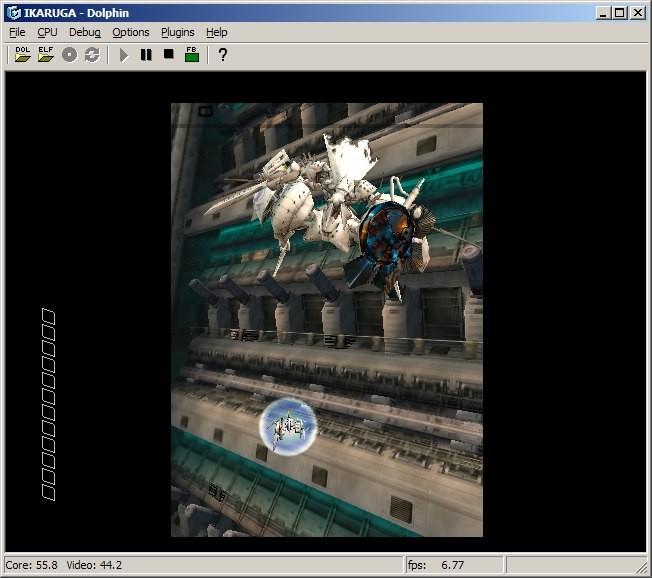Click the window resize grip in status bar

click(x=641, y=567)
